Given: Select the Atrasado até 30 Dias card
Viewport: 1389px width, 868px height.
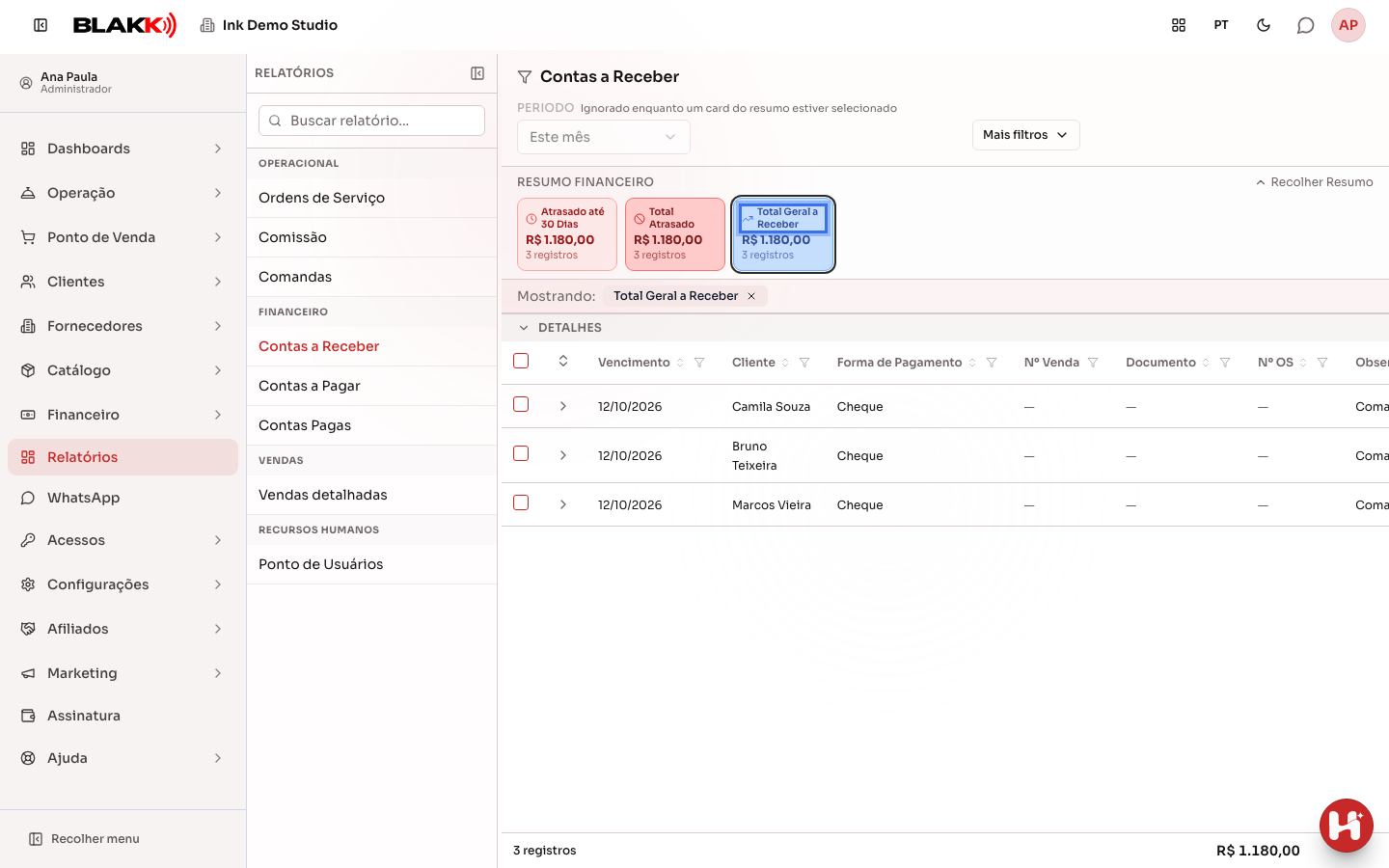Looking at the screenshot, I should [567, 234].
